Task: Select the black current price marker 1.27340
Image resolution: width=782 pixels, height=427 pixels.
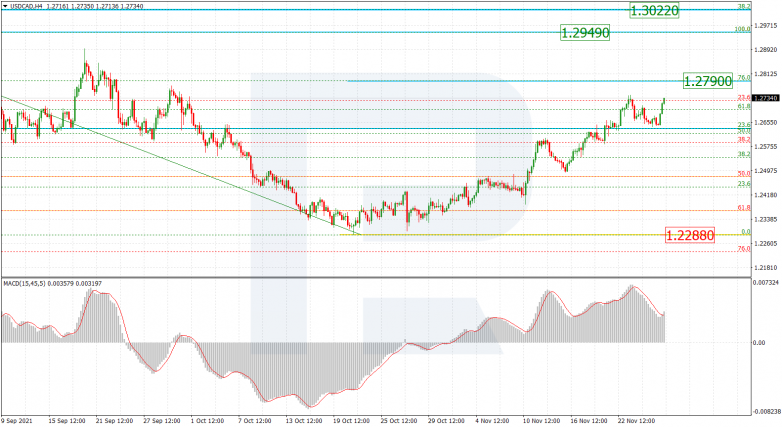Action: coord(766,98)
